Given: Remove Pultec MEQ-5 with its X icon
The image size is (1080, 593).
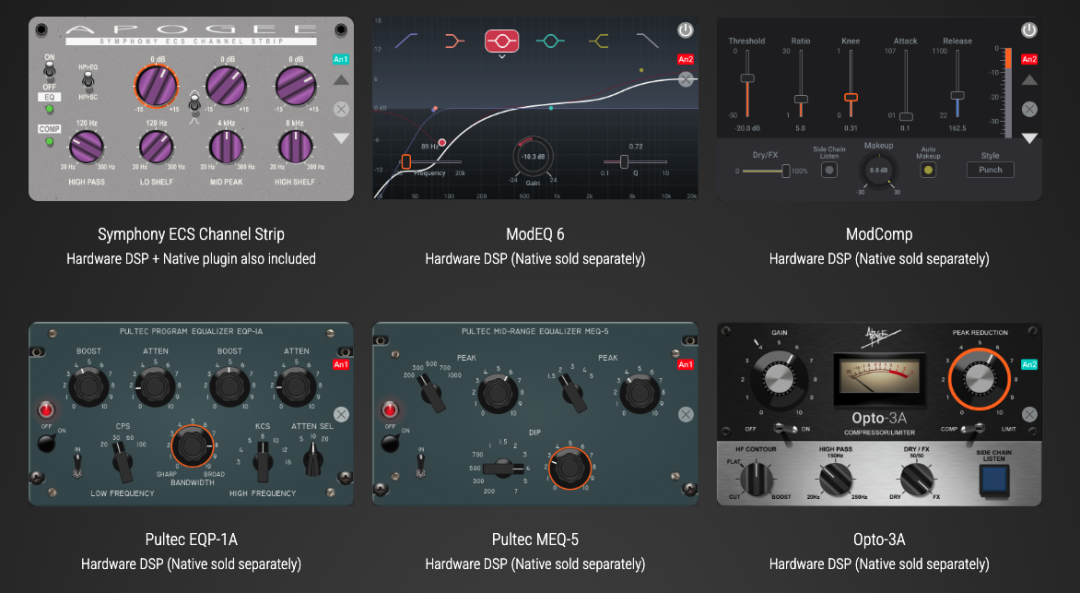Looking at the screenshot, I should click(686, 414).
